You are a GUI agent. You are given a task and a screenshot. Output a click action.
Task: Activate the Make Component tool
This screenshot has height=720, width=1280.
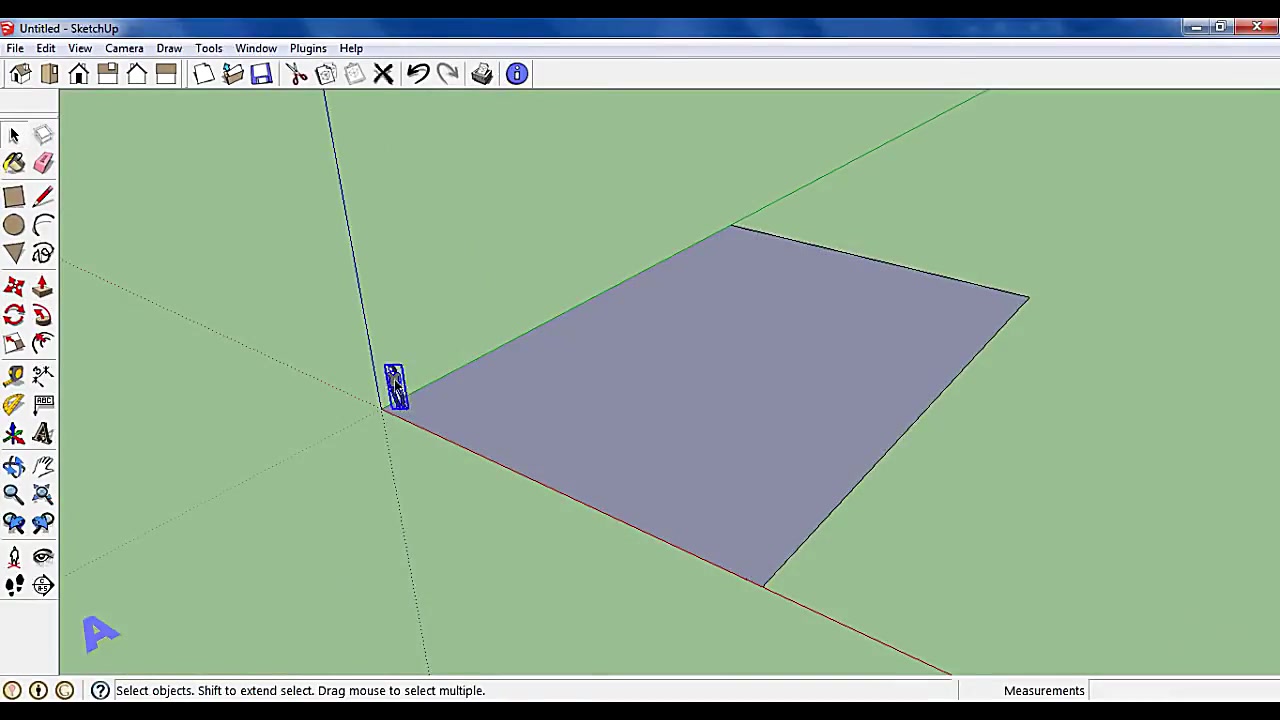(43, 135)
